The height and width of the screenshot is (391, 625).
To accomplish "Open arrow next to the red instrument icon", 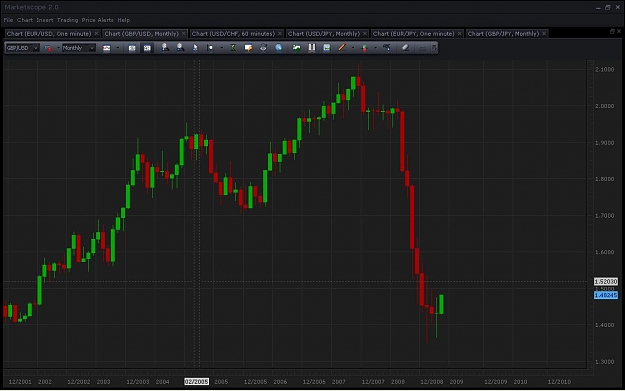I will tap(58, 48).
